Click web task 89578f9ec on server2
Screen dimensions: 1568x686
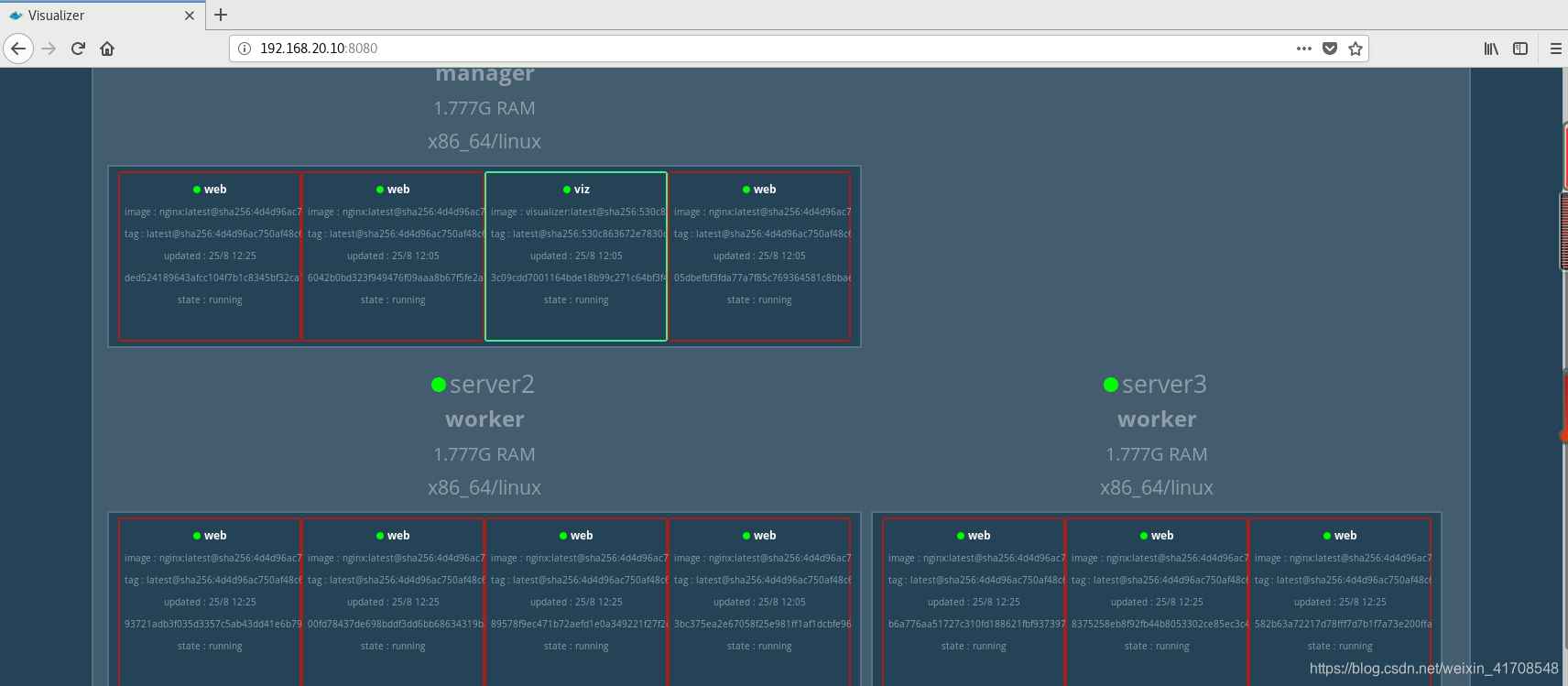click(576, 602)
